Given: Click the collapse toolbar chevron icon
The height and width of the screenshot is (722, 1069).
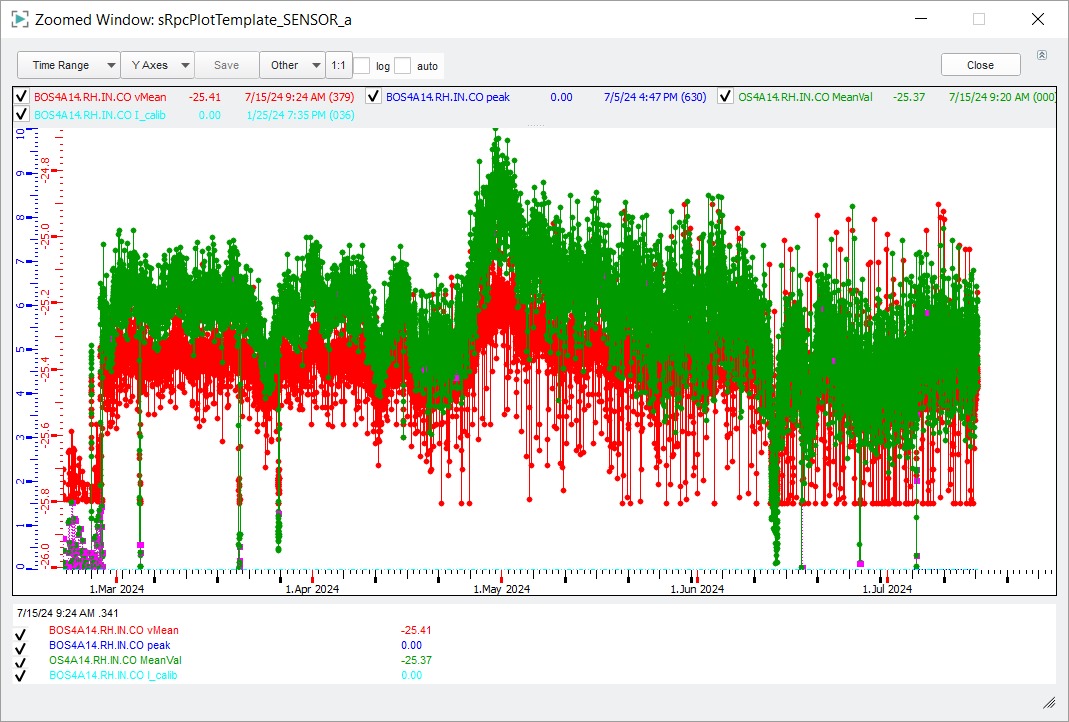Looking at the screenshot, I should [x=1042, y=55].
